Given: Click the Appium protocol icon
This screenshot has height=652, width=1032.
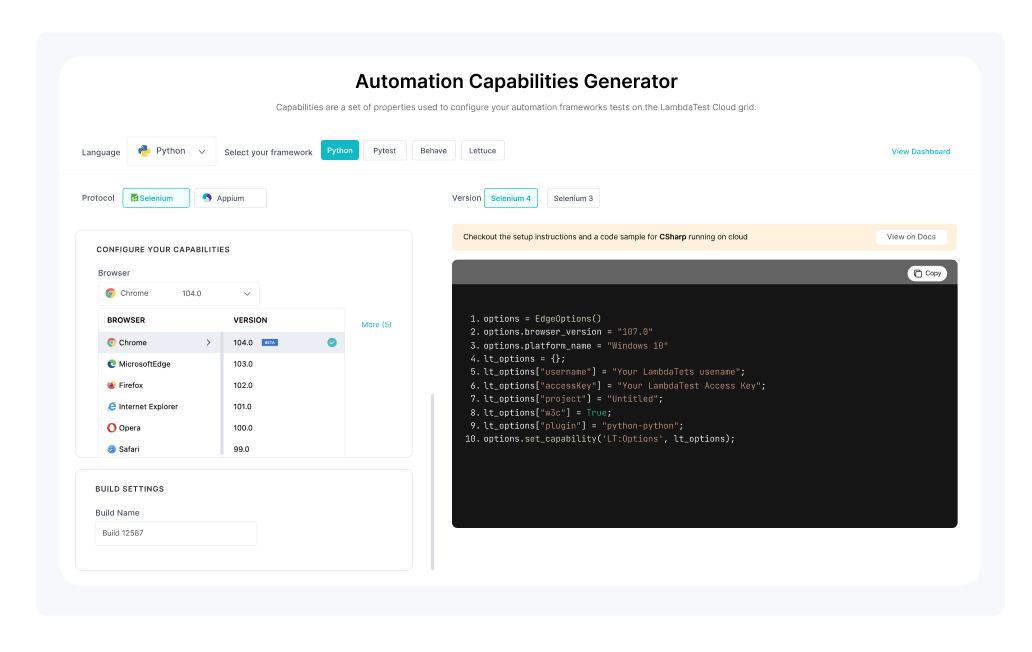Looking at the screenshot, I should pyautogui.click(x=206, y=197).
